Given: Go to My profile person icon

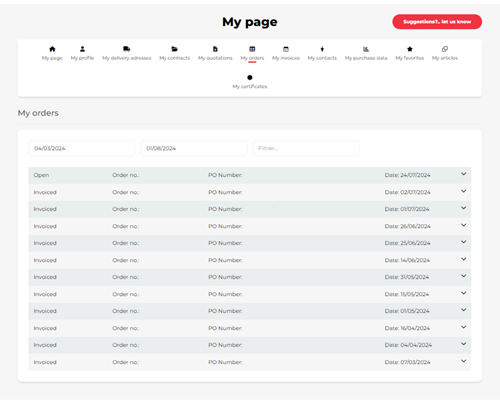Looking at the screenshot, I should coord(82,49).
